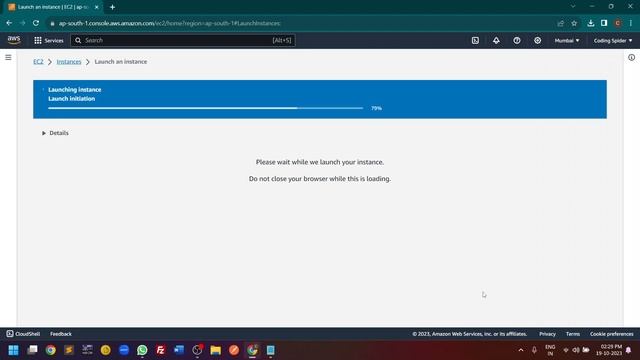Open WhatsApp from the taskbar
This screenshot has height=360, width=640.
142,350
